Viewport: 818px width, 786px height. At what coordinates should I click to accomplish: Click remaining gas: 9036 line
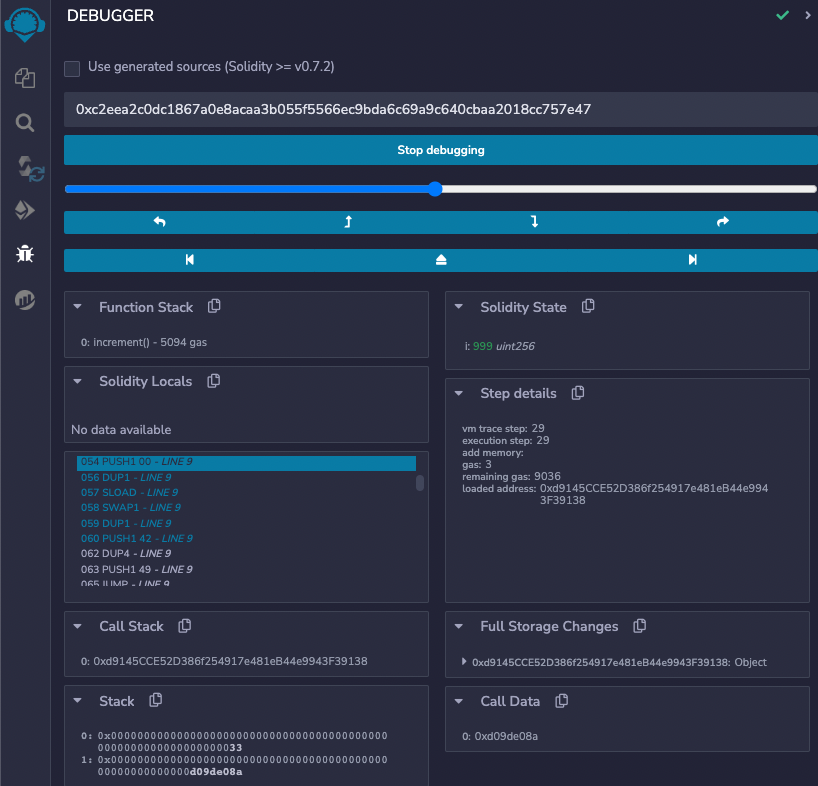511,477
